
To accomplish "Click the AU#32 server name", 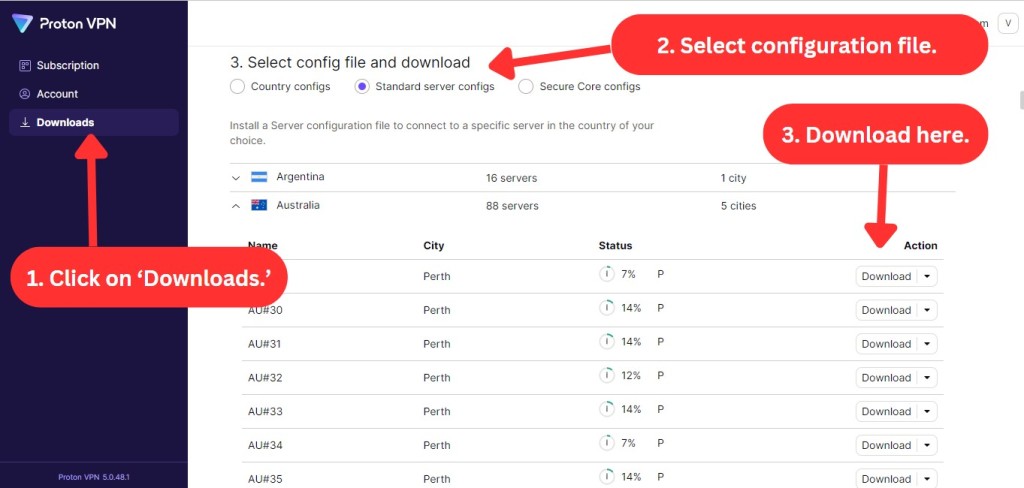I will point(265,378).
